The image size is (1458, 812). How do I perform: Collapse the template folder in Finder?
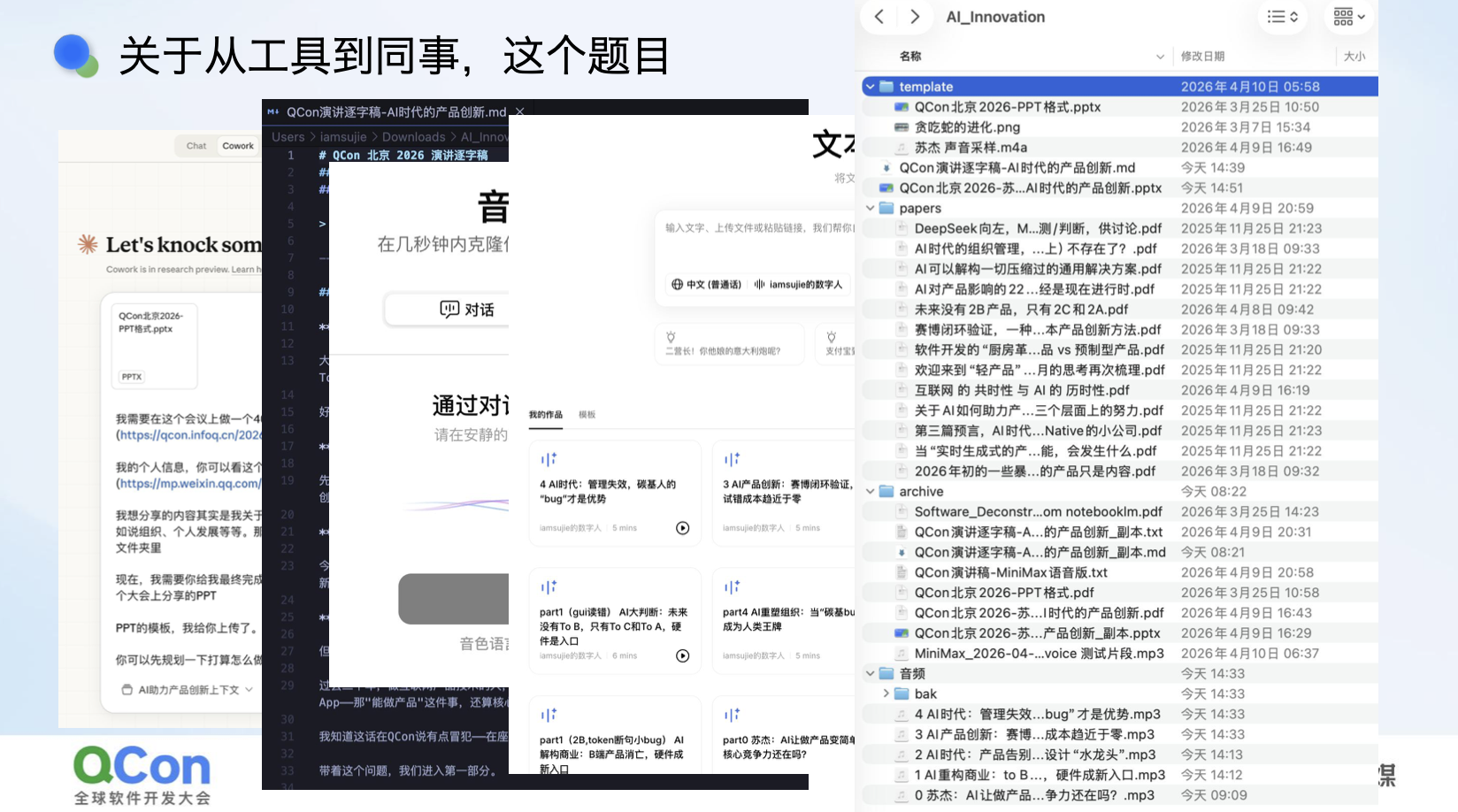point(870,87)
